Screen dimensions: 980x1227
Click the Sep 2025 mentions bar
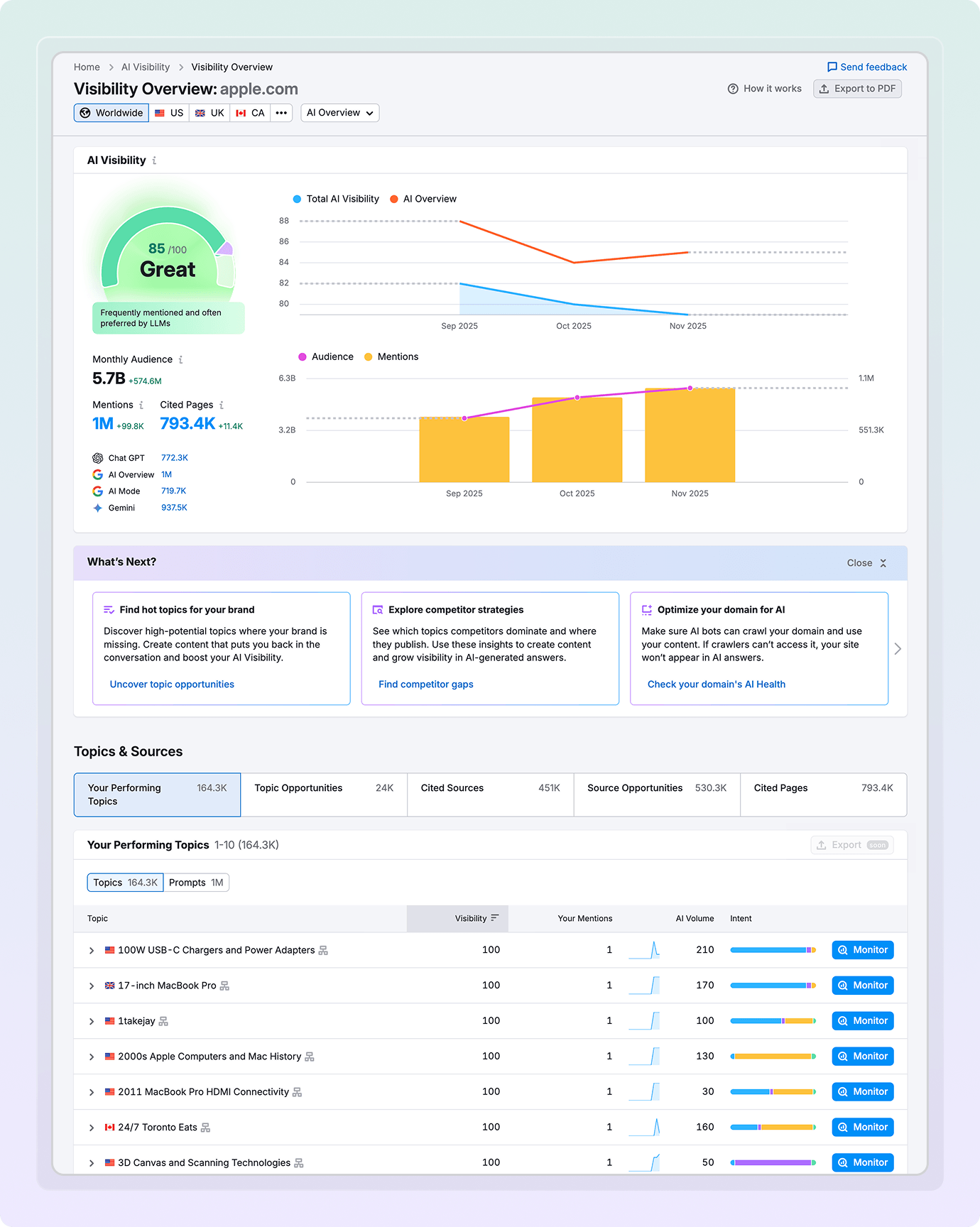coord(464,449)
